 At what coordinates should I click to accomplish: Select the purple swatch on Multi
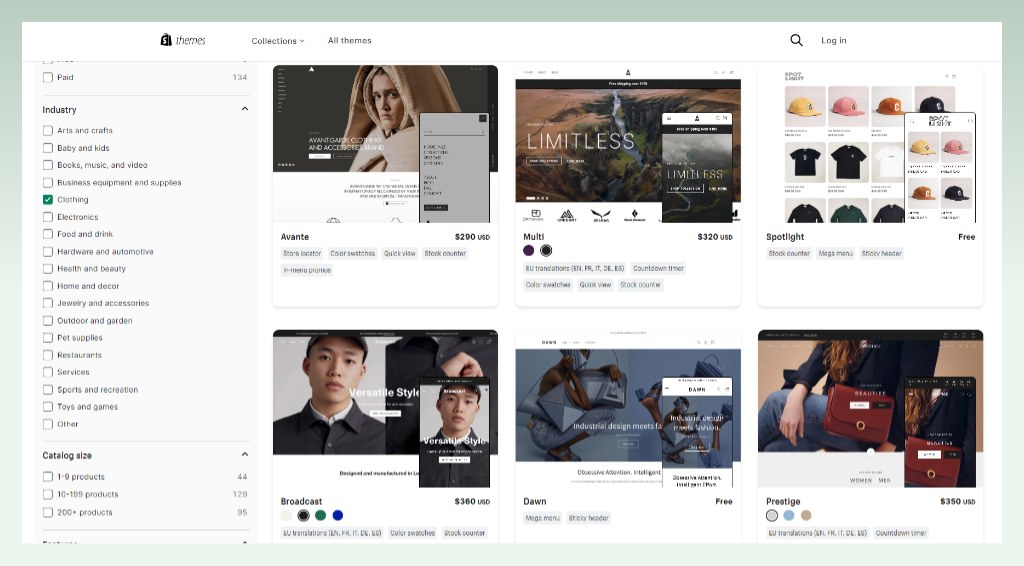529,251
